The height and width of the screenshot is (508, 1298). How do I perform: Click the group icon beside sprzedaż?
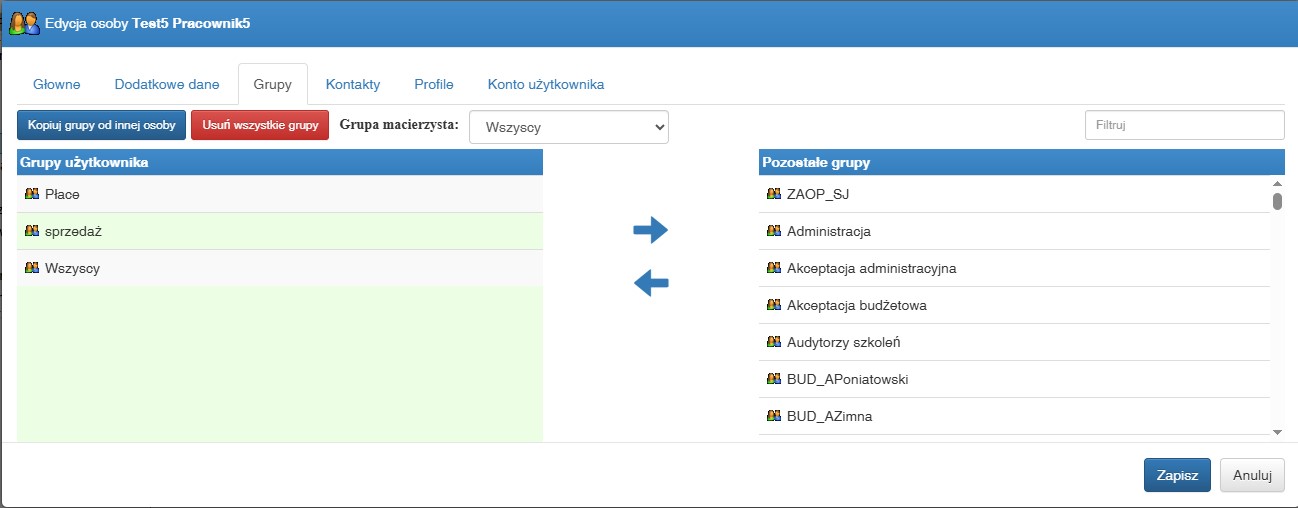[x=32, y=231]
